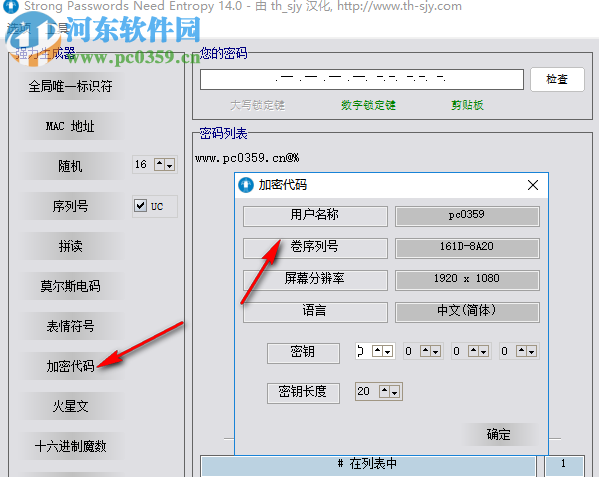Click the 序列号 generator button
This screenshot has height=477, width=599.
click(x=70, y=206)
